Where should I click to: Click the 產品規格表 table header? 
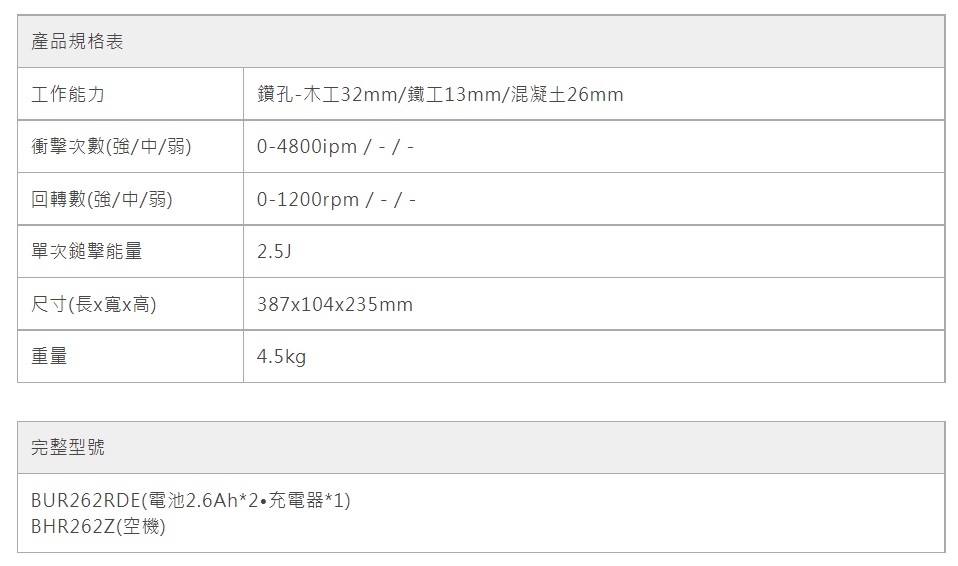point(77,42)
